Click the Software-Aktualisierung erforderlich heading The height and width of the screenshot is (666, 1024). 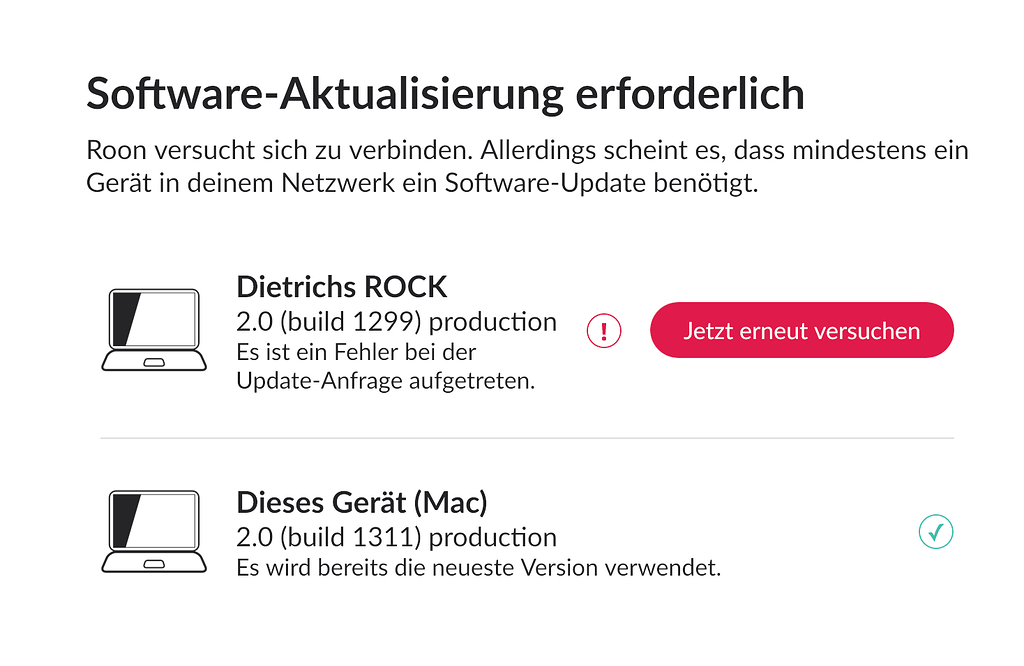pos(445,93)
